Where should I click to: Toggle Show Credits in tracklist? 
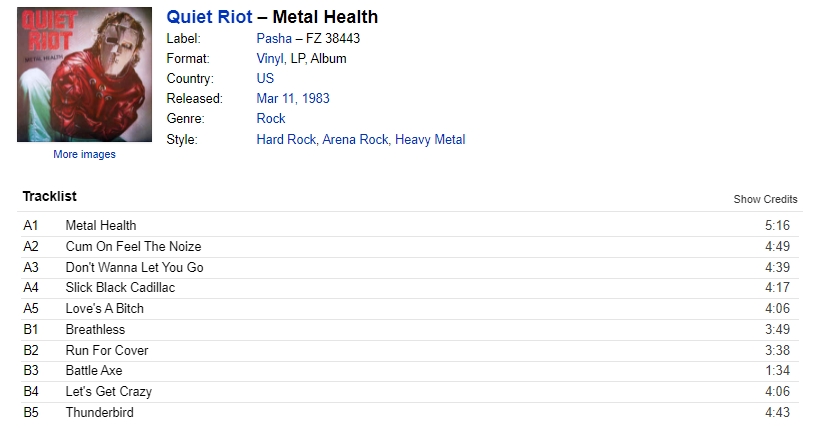point(765,199)
